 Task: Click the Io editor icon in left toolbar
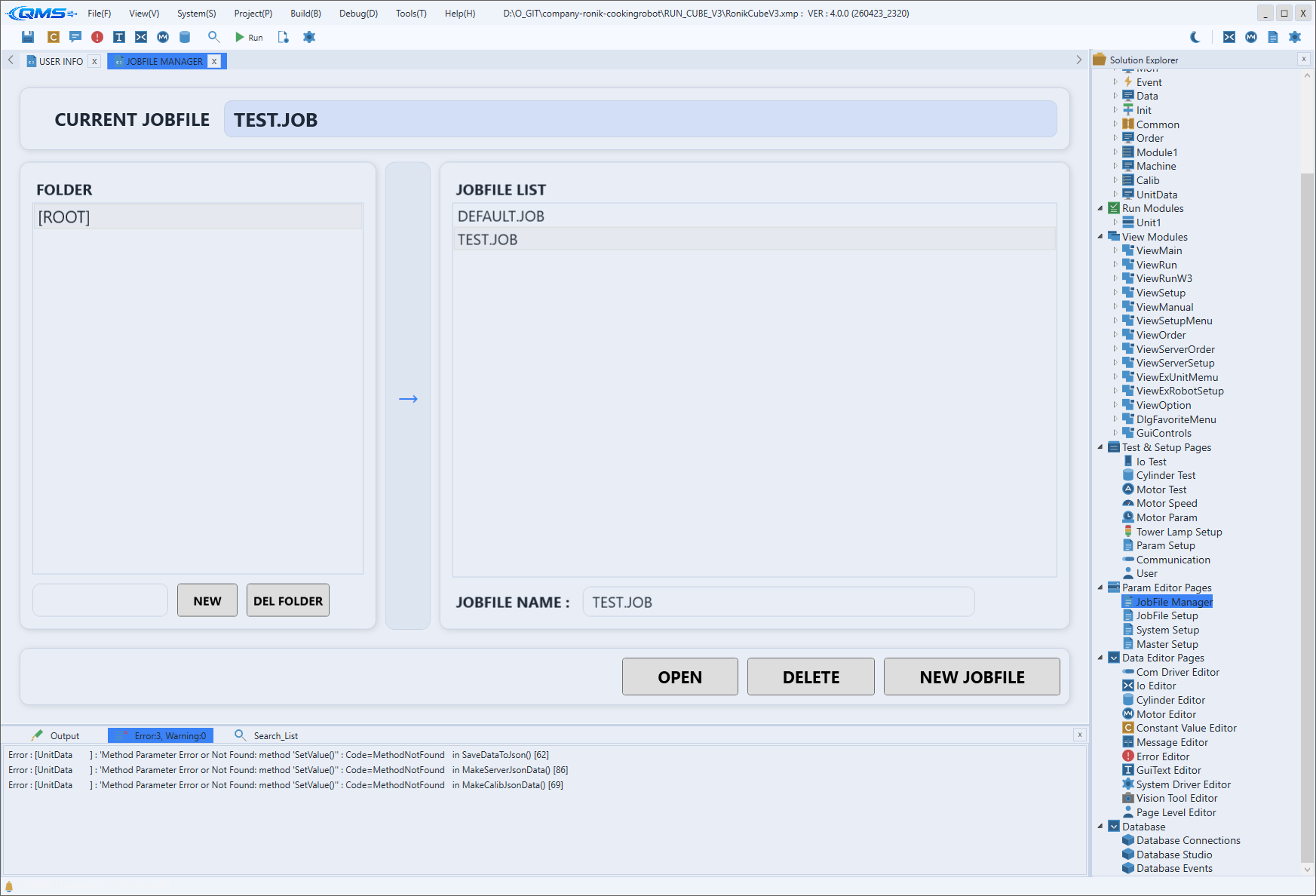[x=141, y=37]
